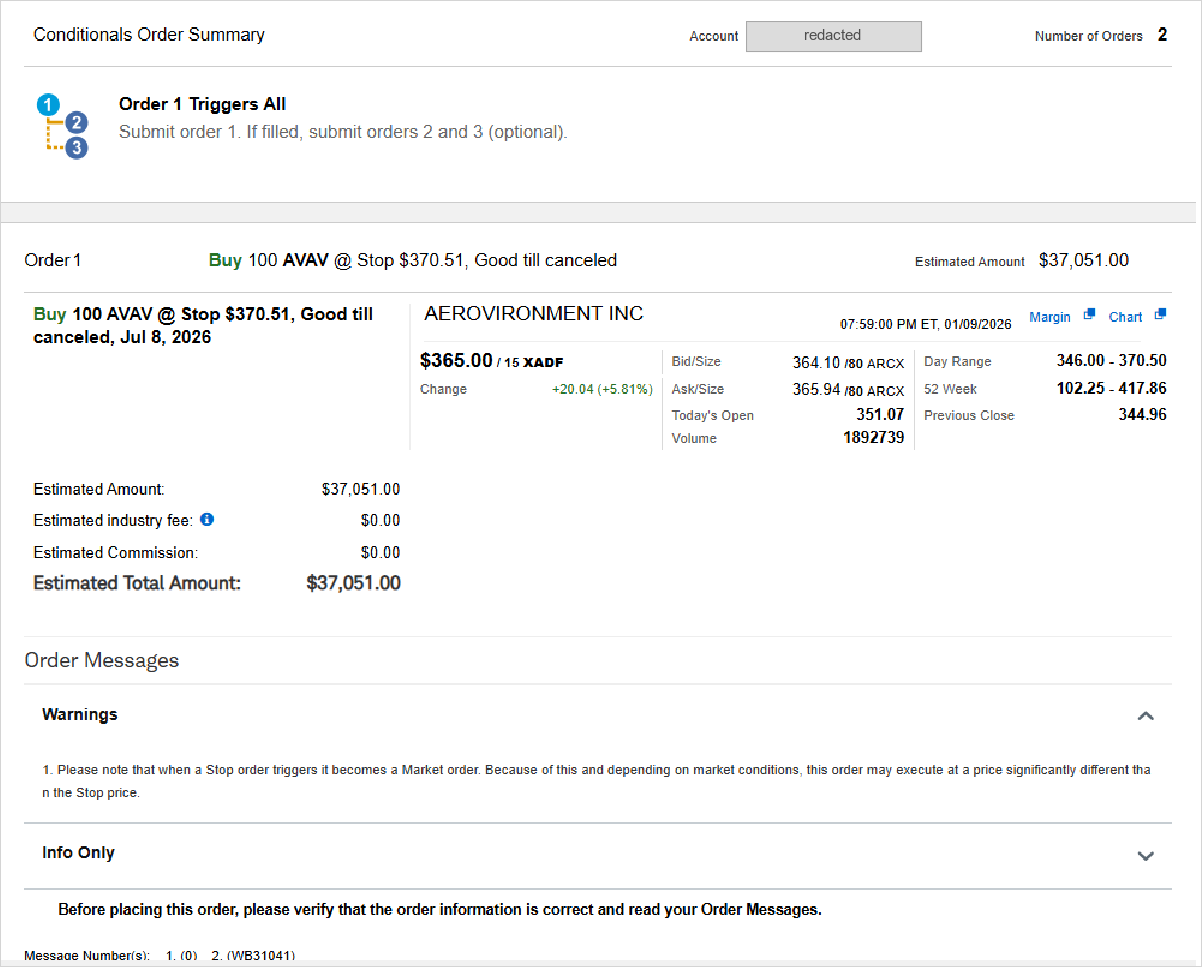Open the Margin link
The width and height of the screenshot is (1202, 967).
1050,317
